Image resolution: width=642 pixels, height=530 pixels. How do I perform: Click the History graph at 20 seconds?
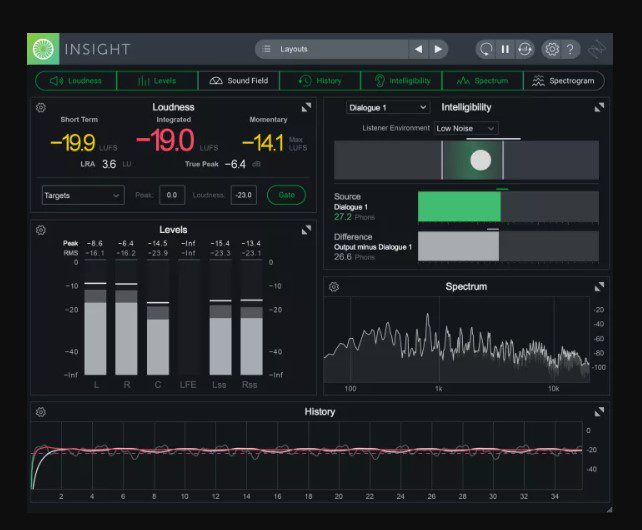pyautogui.click(x=339, y=455)
